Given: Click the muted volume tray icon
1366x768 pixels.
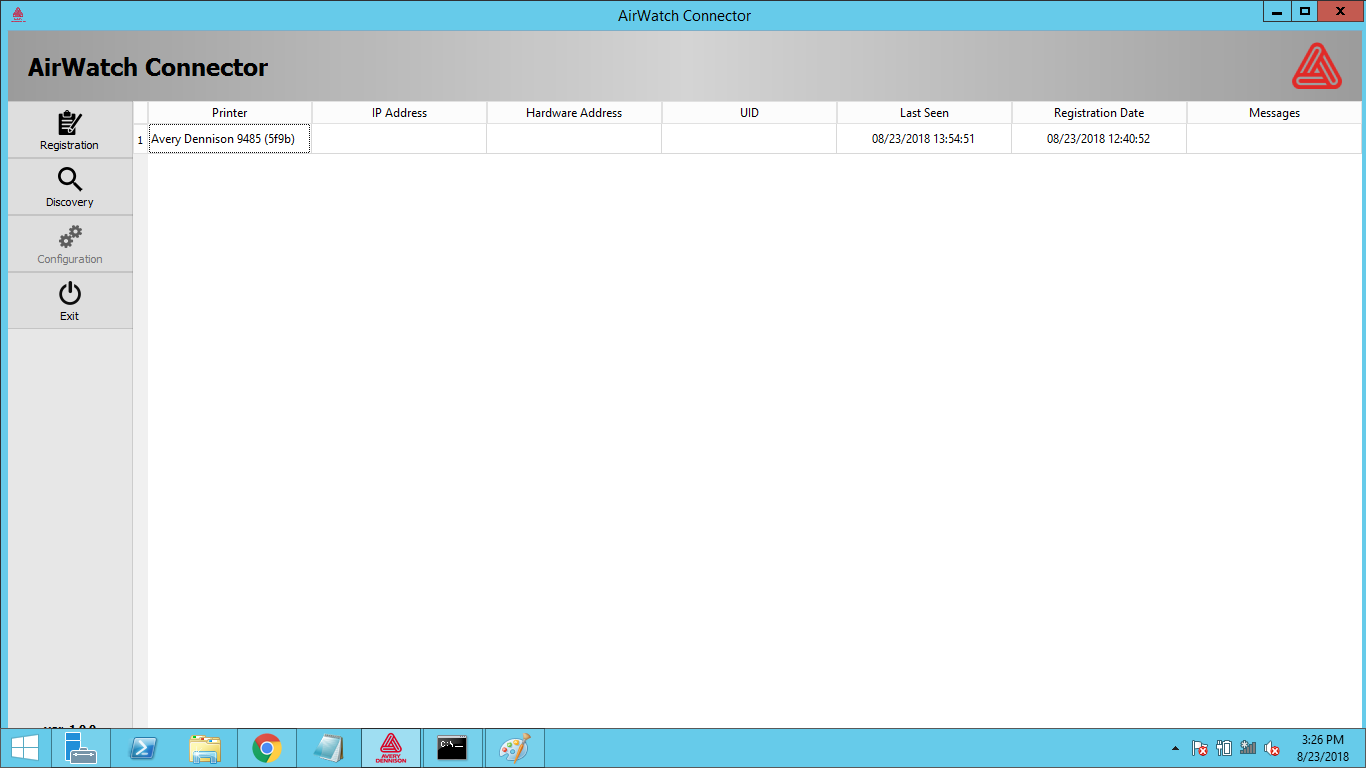Looking at the screenshot, I should 1272,748.
